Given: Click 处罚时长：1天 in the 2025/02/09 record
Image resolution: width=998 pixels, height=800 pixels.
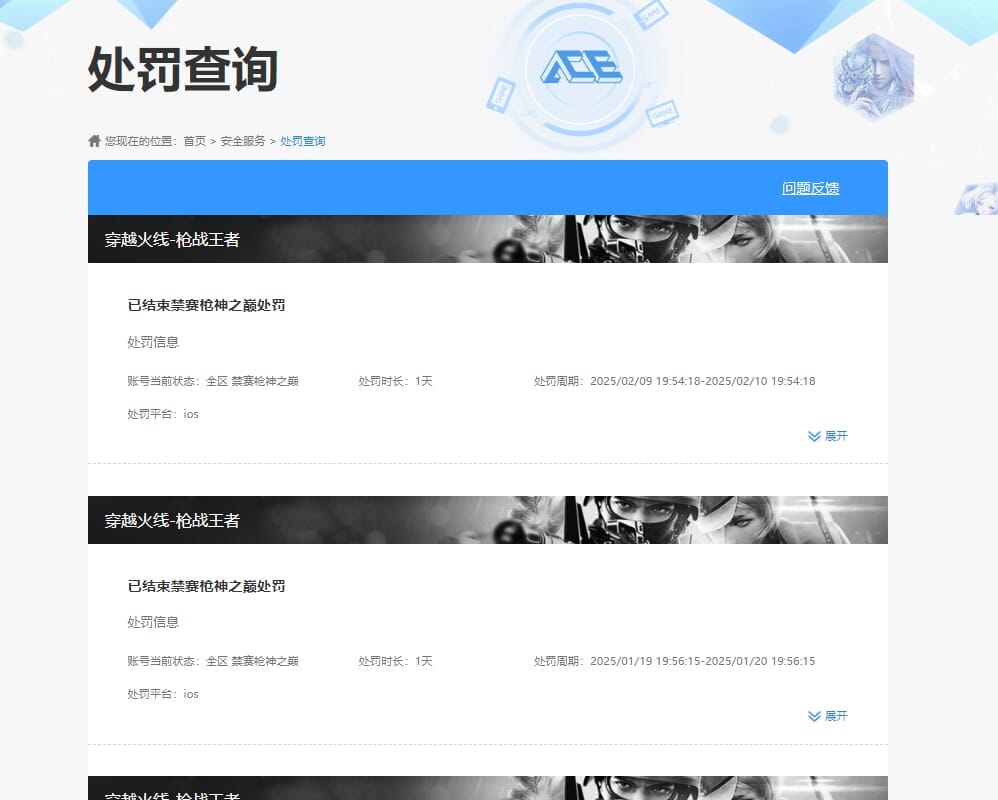Looking at the screenshot, I should (x=395, y=381).
